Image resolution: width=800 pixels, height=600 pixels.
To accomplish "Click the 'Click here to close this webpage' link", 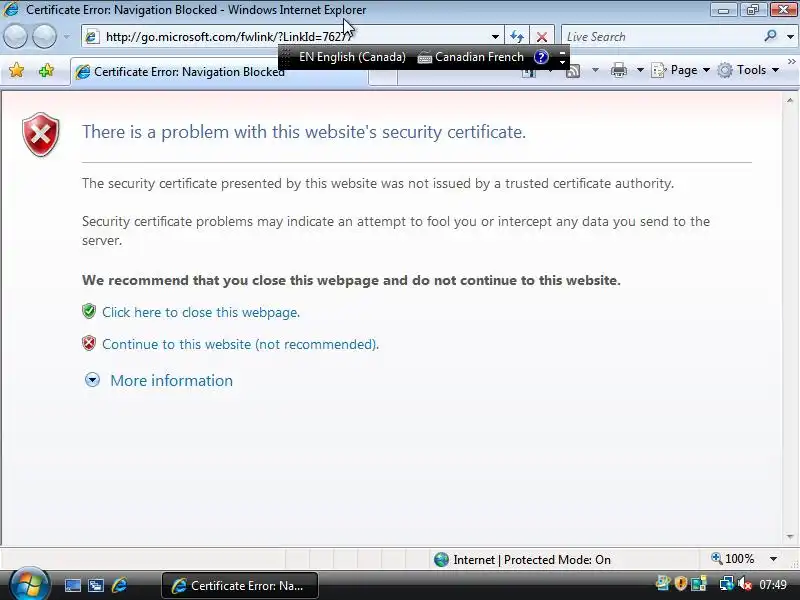I will 201,312.
